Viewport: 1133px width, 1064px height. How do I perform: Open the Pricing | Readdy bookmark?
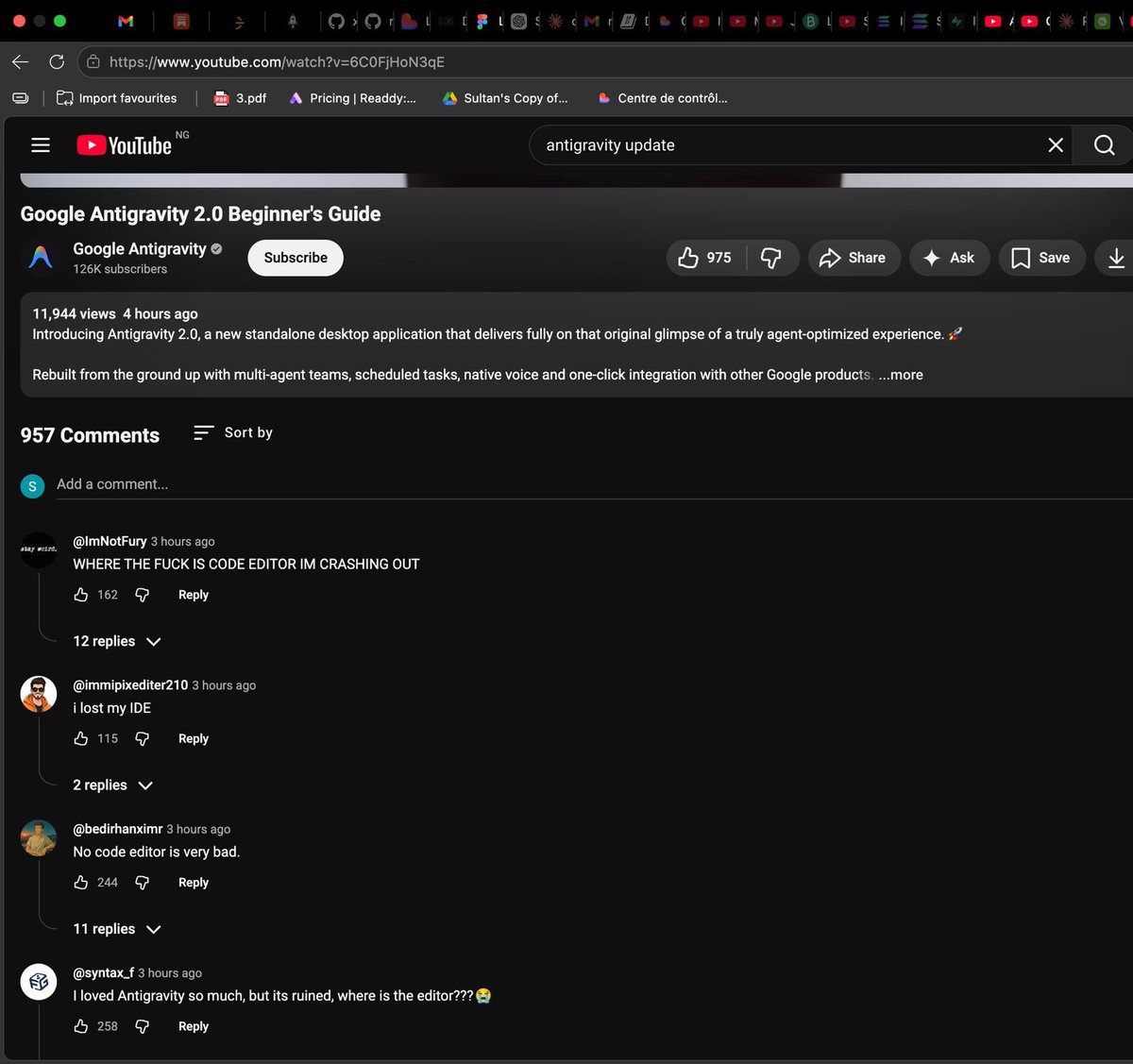(352, 98)
